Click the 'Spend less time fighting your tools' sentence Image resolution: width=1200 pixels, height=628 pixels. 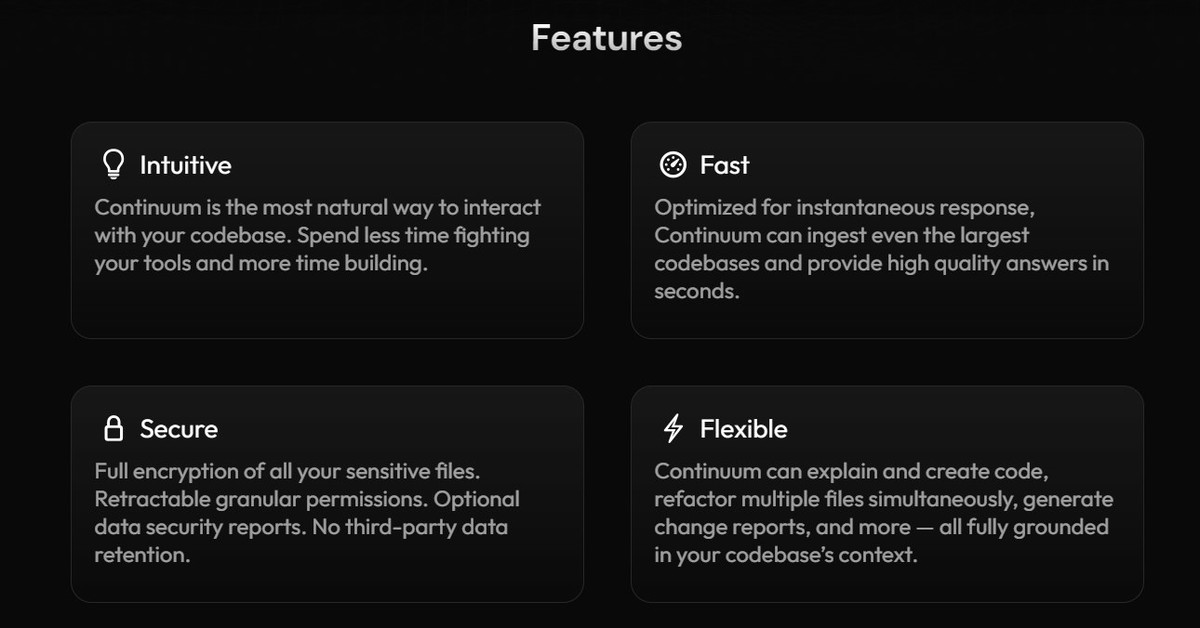pos(310,250)
